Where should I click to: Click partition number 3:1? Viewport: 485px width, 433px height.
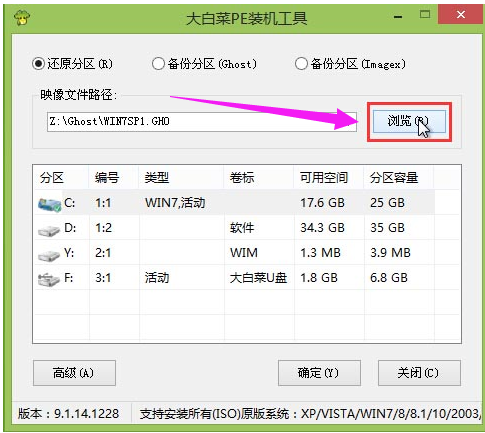(103, 278)
